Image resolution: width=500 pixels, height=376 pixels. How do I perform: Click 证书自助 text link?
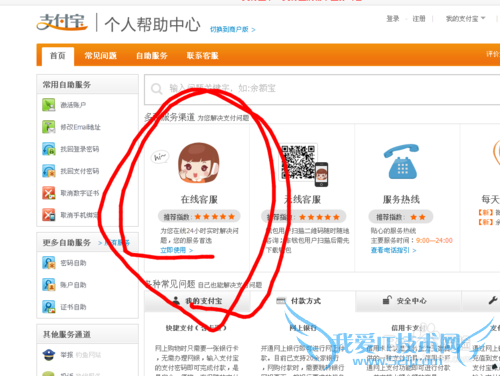coord(73,307)
